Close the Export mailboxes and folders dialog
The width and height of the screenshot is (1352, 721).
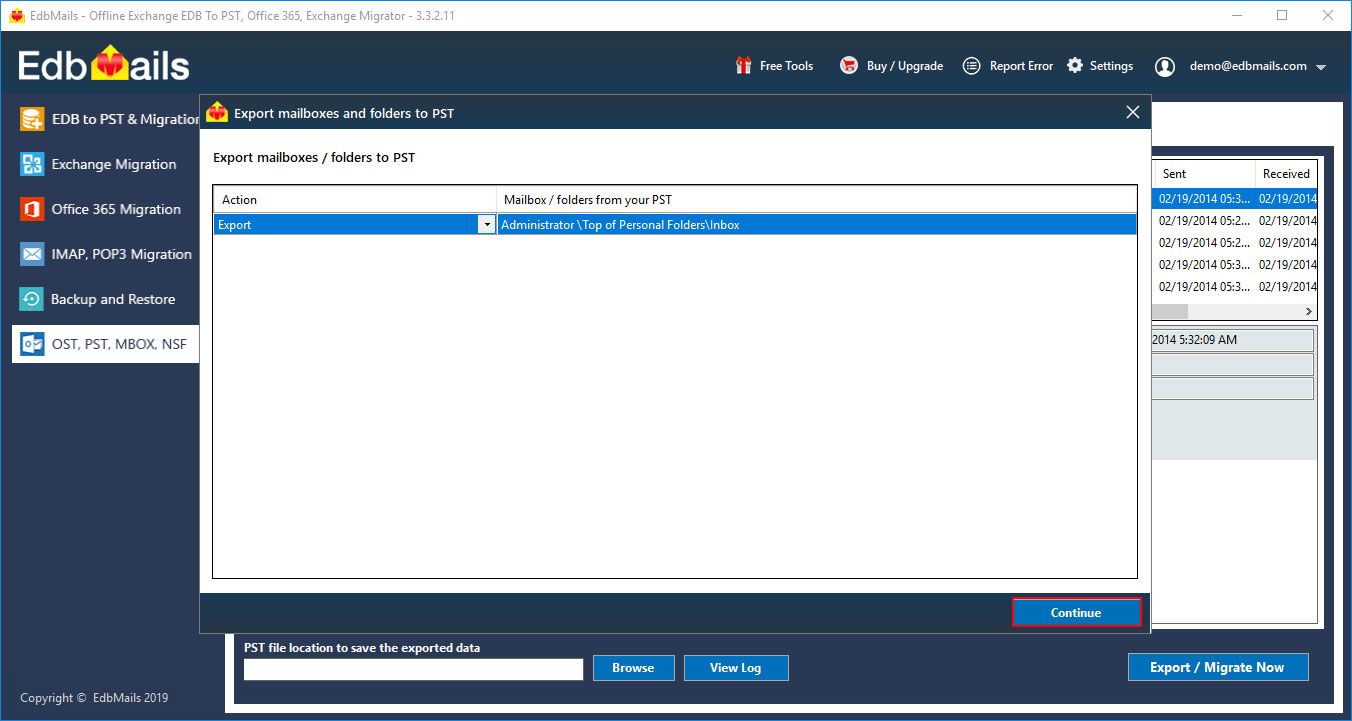click(x=1133, y=113)
